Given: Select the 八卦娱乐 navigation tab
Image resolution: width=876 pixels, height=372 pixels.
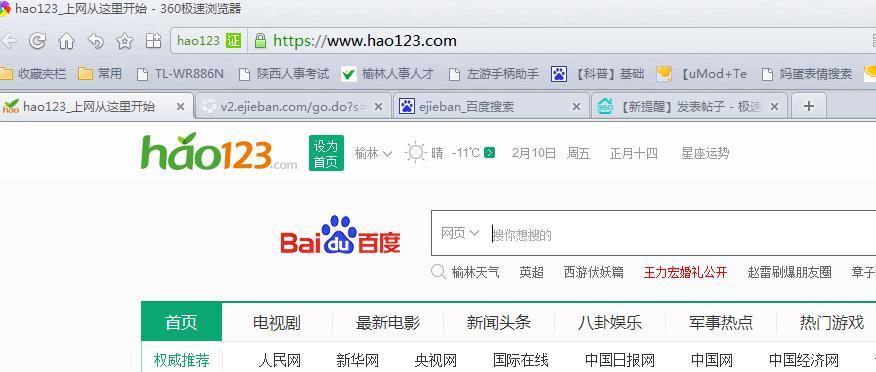Looking at the screenshot, I should [x=610, y=322].
